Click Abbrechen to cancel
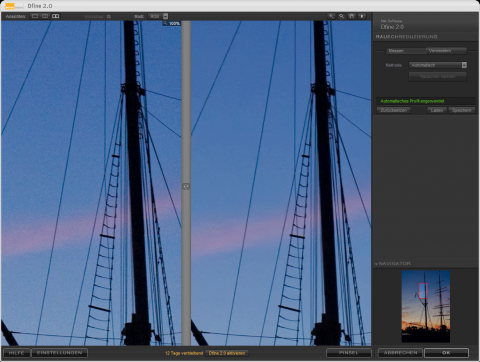 click(400, 353)
